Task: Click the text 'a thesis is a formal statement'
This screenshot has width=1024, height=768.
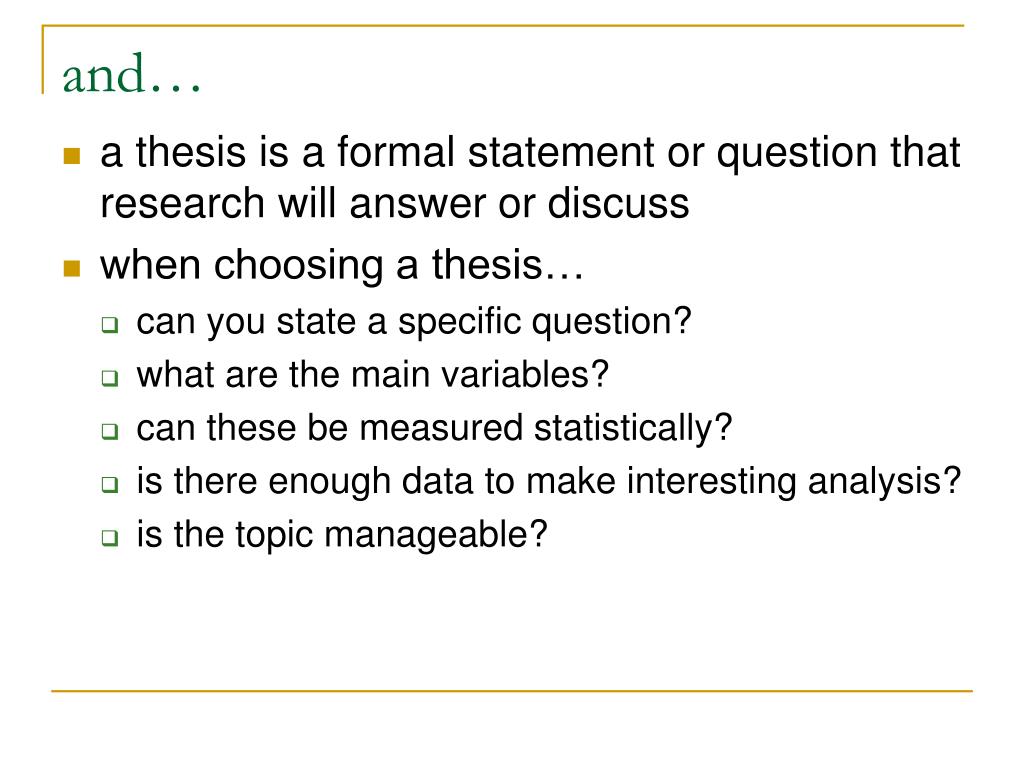Action: [377, 152]
